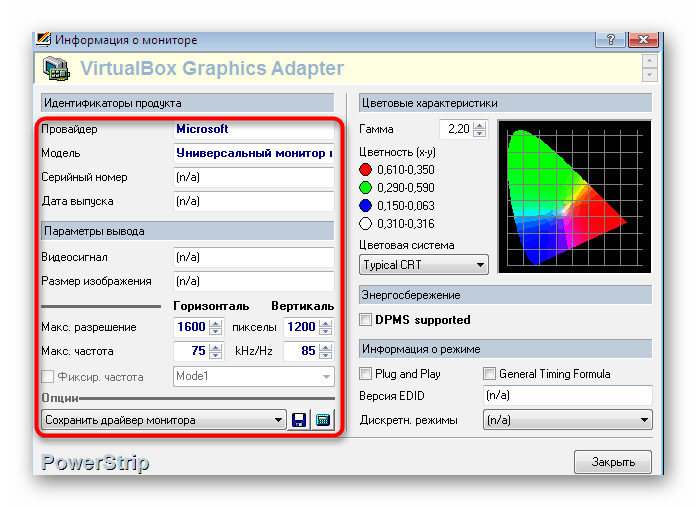Increase vertical max frequency 85
This screenshot has height=507, width=696.
click(325, 347)
